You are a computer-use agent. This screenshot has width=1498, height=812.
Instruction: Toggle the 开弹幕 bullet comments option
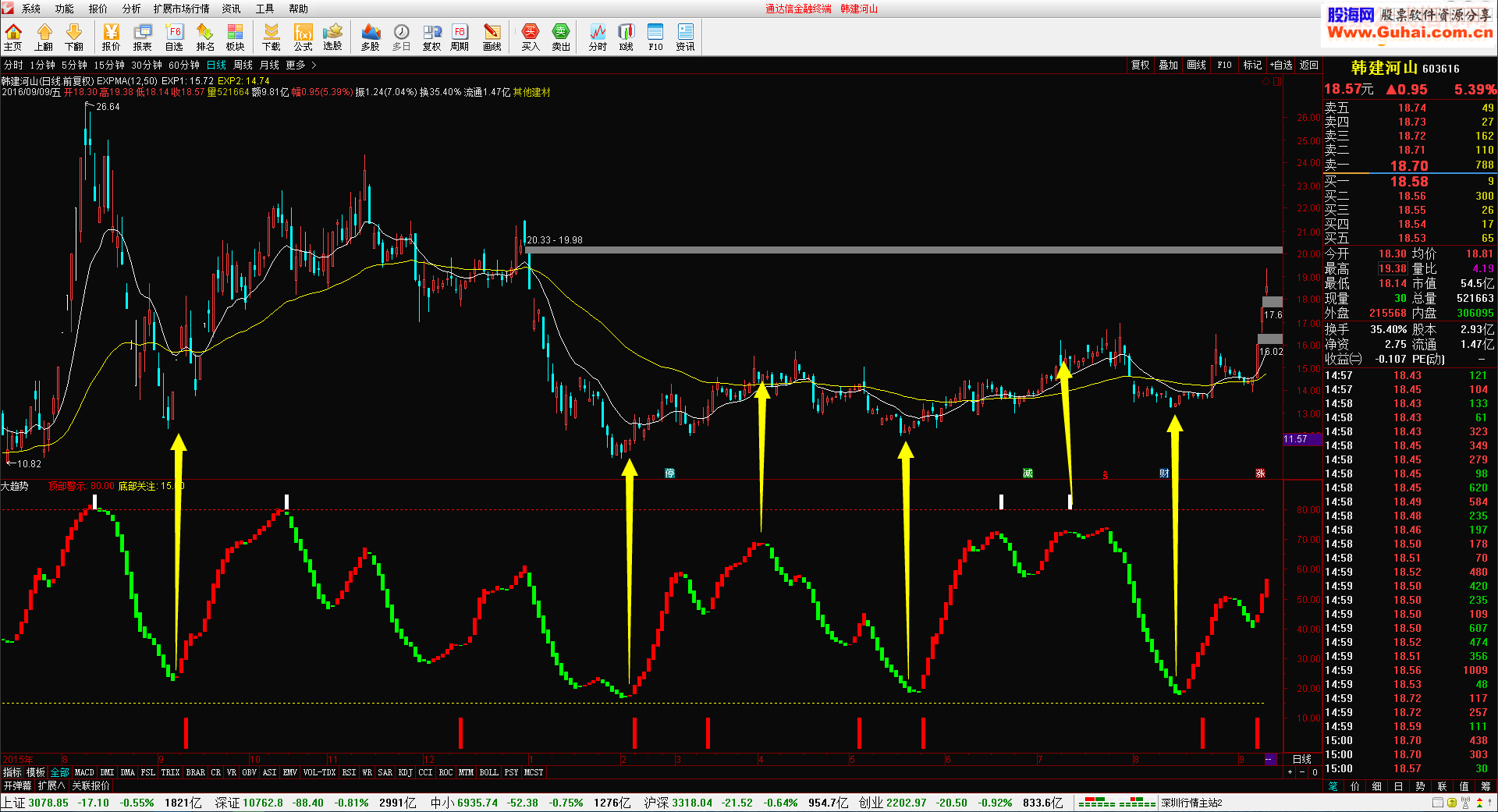17,785
